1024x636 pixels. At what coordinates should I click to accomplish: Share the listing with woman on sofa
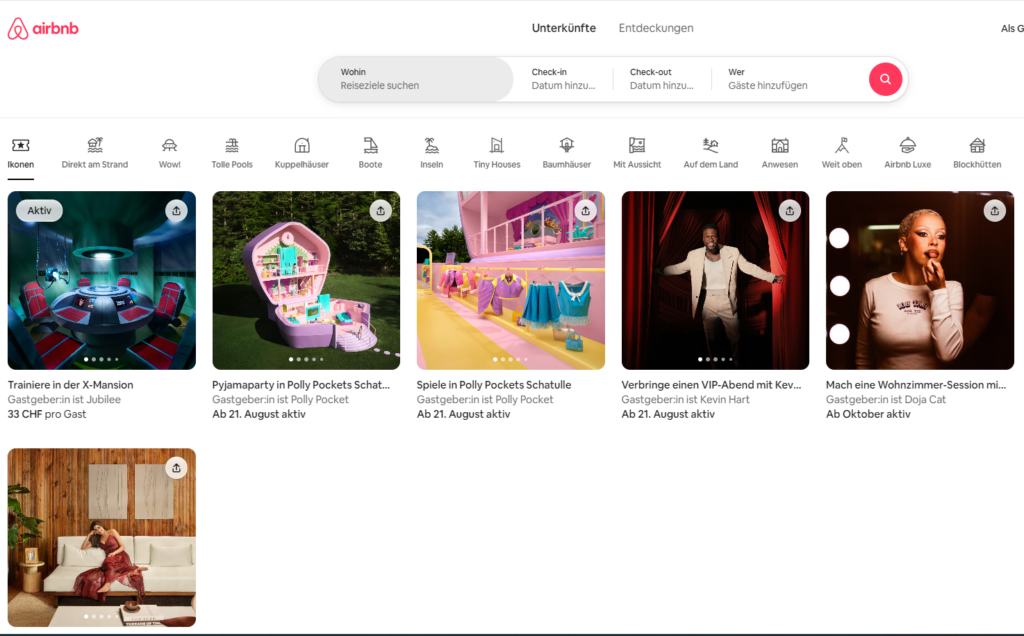pos(176,468)
